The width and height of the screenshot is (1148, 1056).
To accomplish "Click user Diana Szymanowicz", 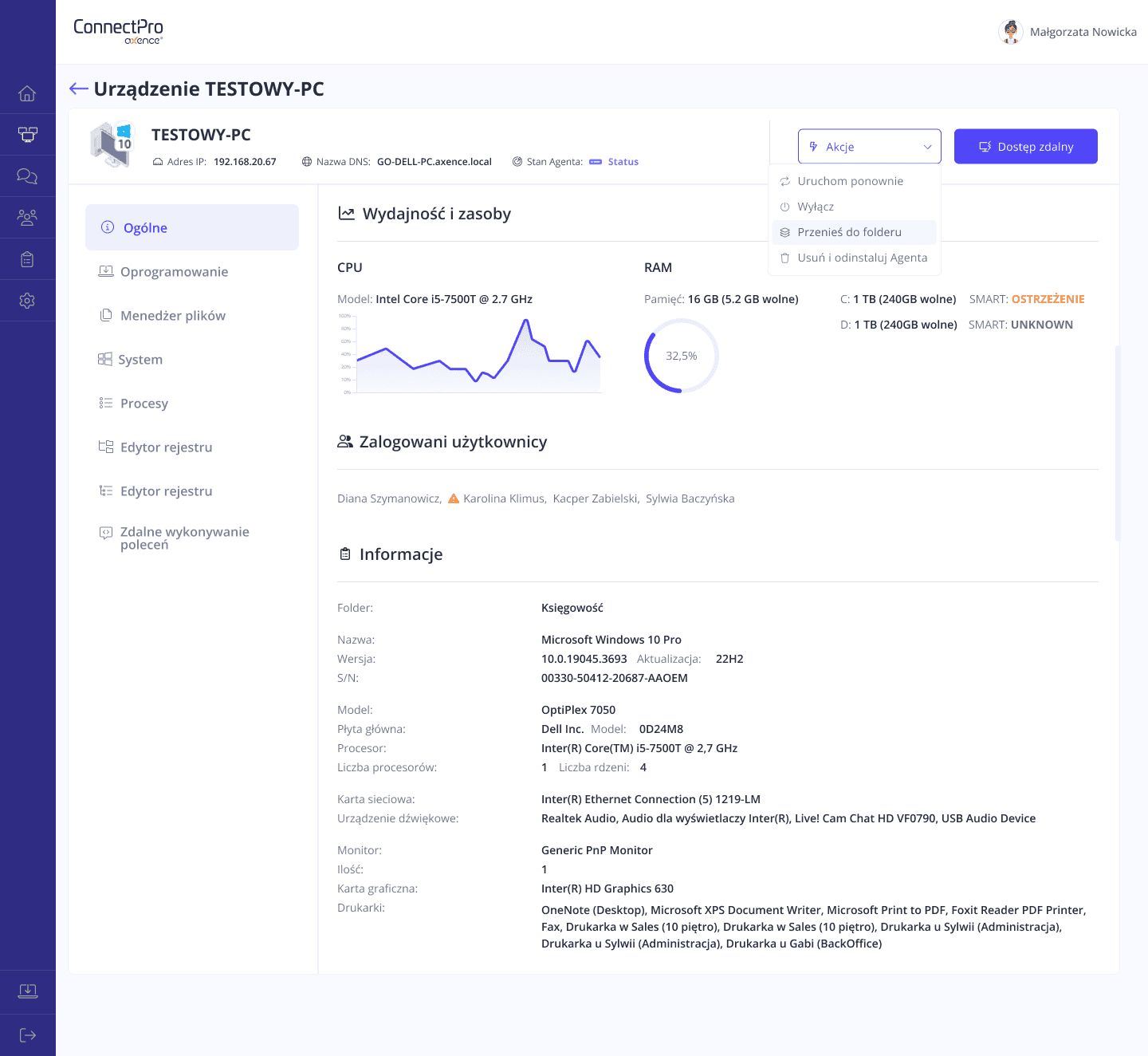I will click(389, 498).
